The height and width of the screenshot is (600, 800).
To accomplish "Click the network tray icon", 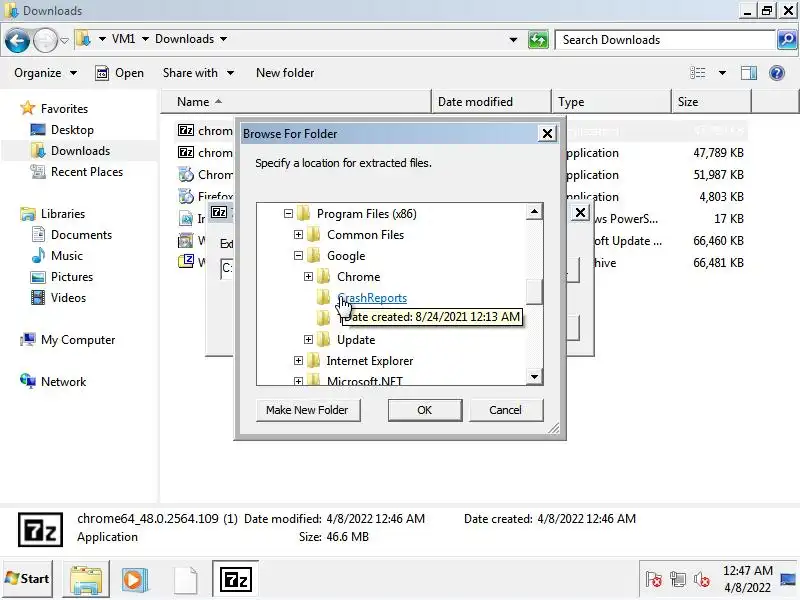I will click(678, 579).
